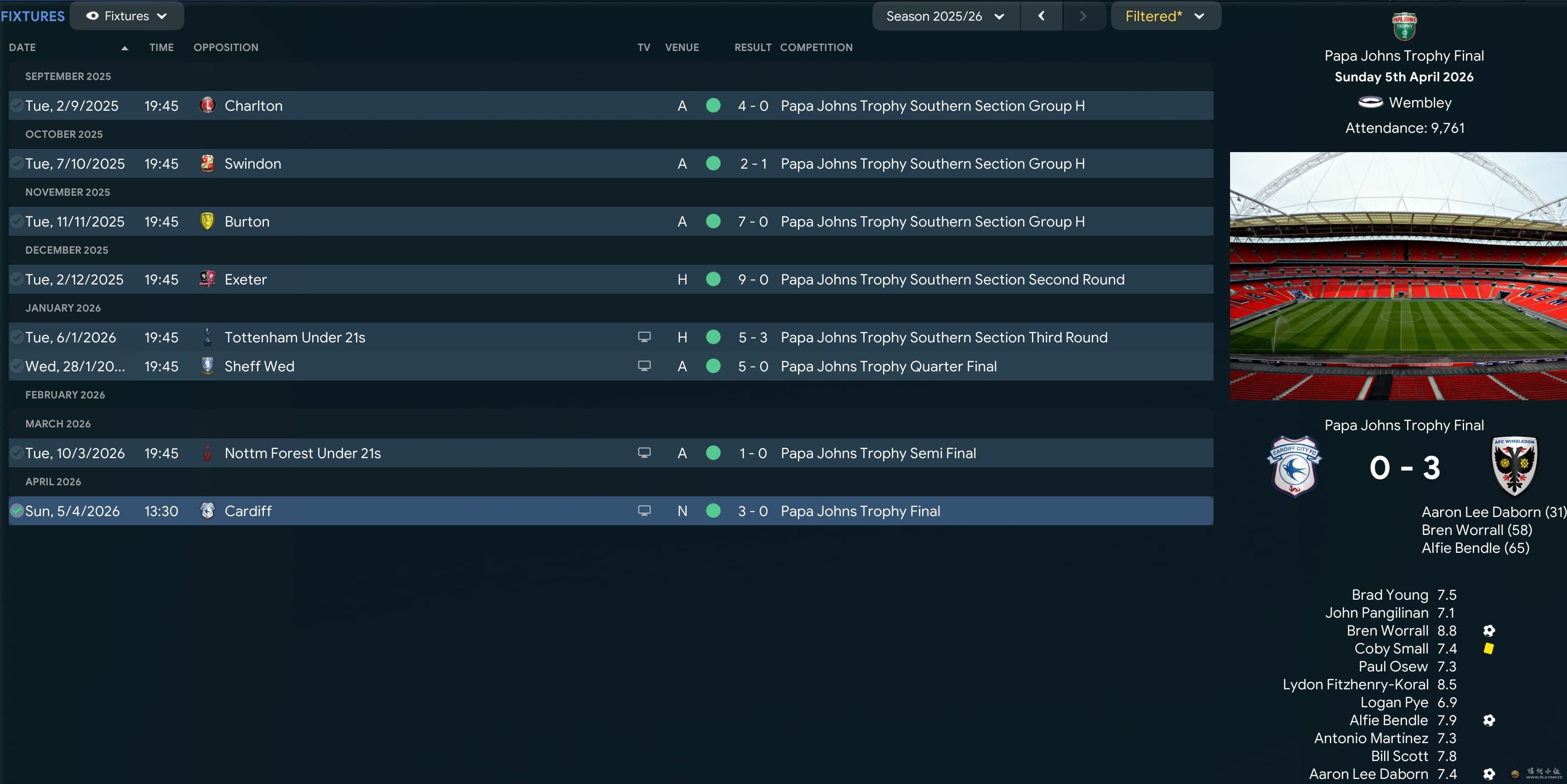This screenshot has width=1567, height=784.
Task: Sort by the COMPETITION column header
Action: click(816, 47)
